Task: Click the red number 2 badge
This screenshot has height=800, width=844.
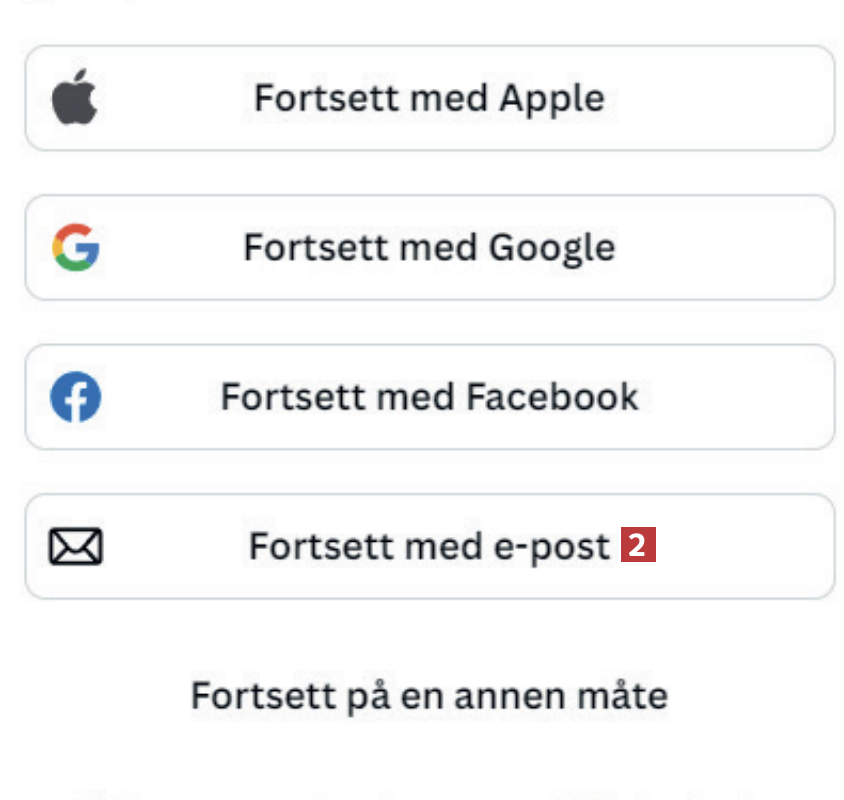Action: pyautogui.click(x=639, y=546)
